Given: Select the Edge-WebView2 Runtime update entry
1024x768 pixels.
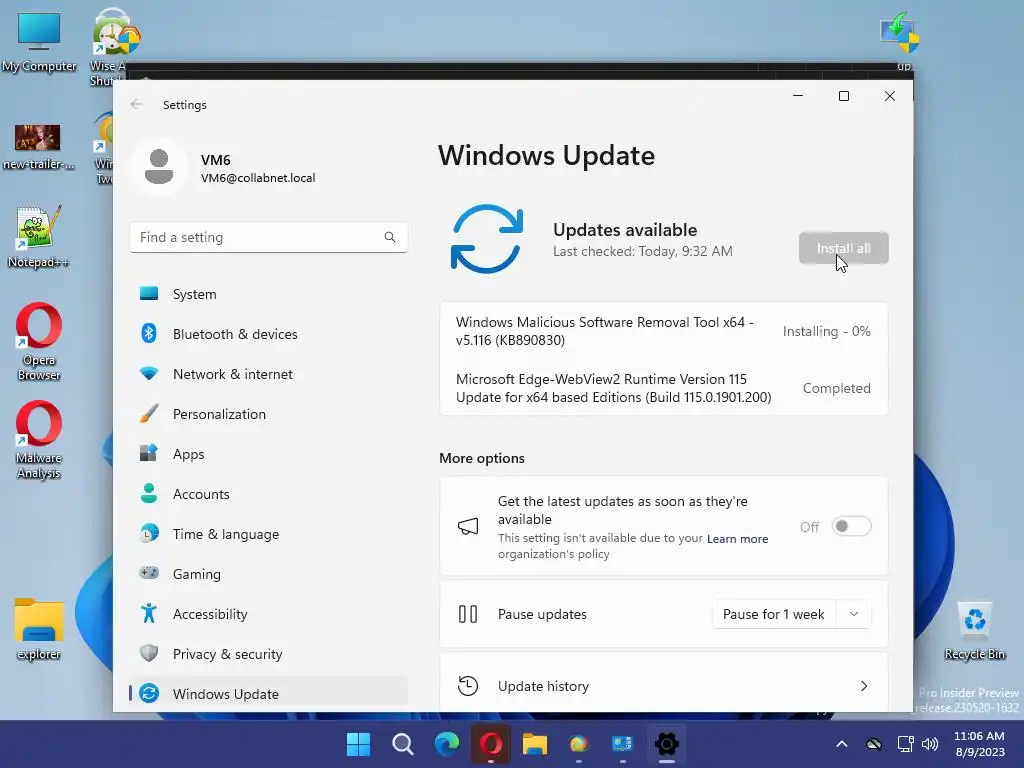Looking at the screenshot, I should pos(664,388).
